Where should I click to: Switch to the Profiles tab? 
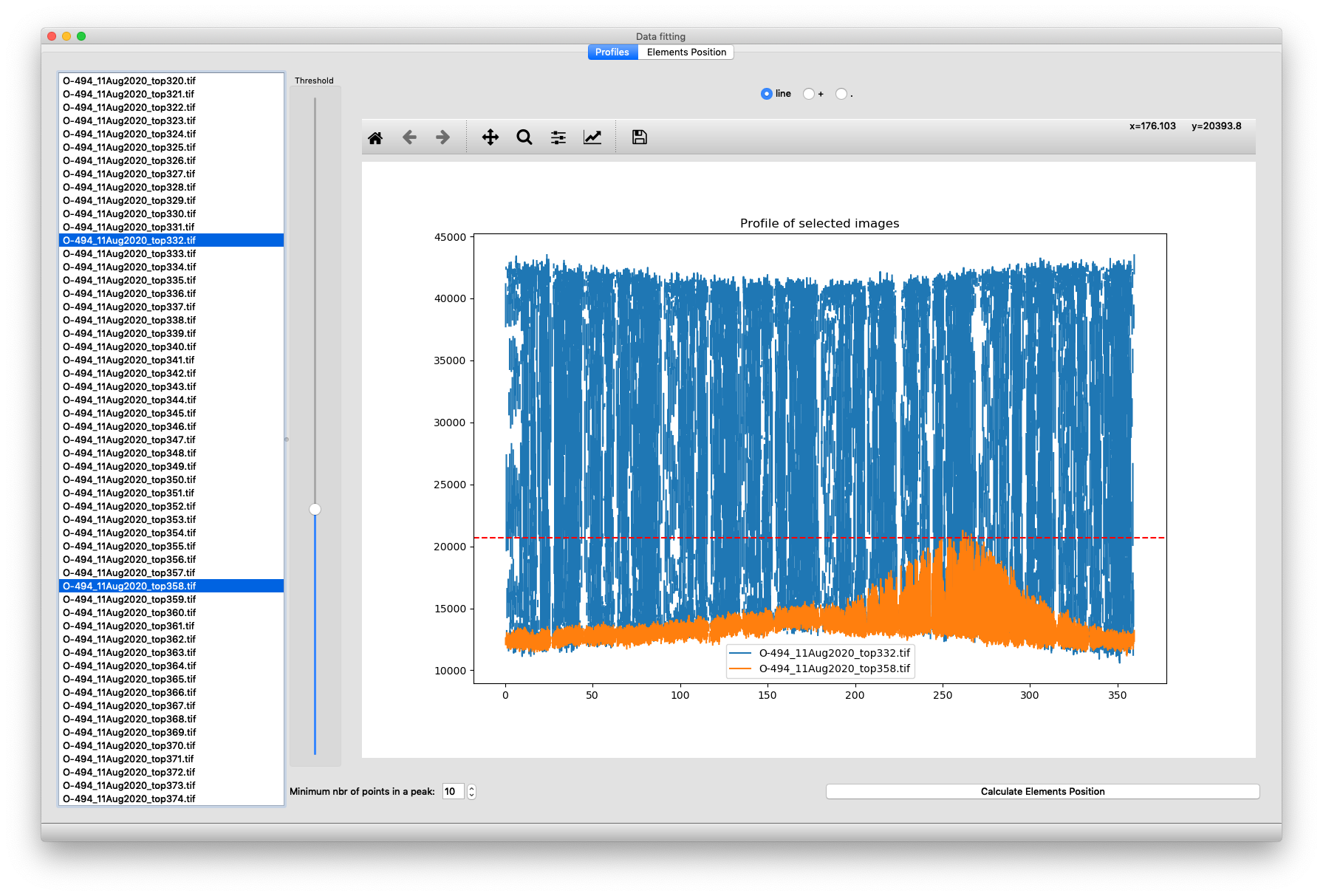point(612,52)
